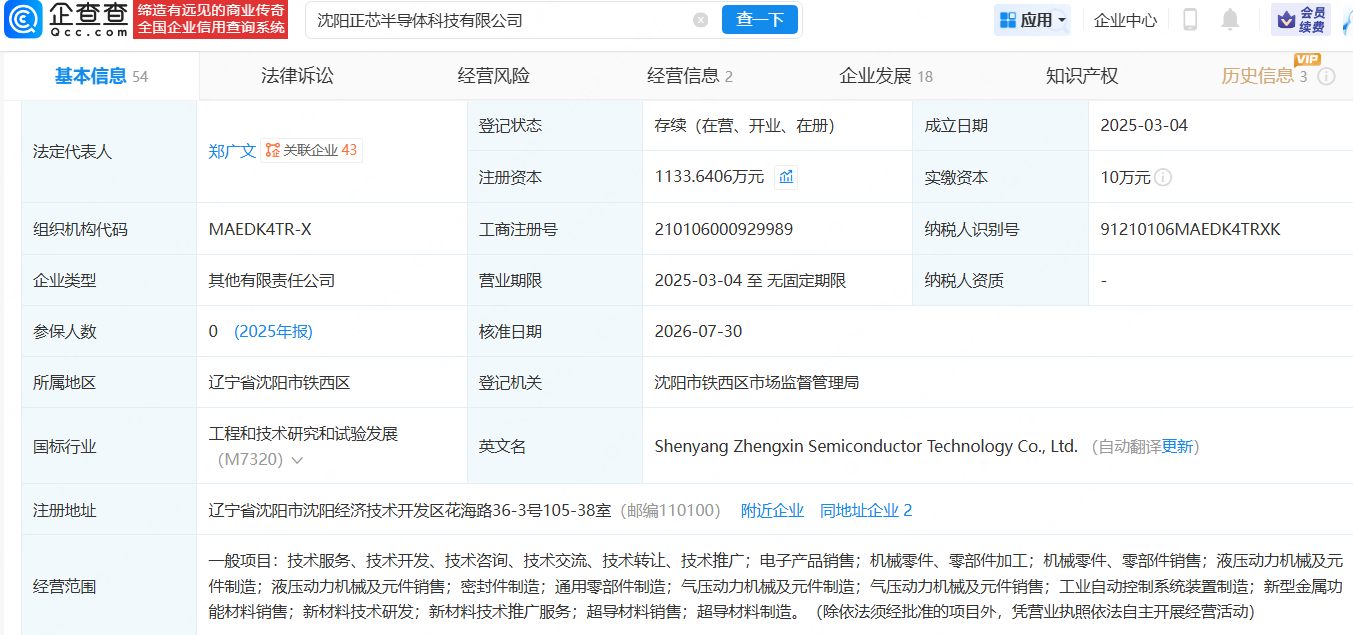
Task: Open the 附近企业 nearby companies link
Action: click(772, 510)
